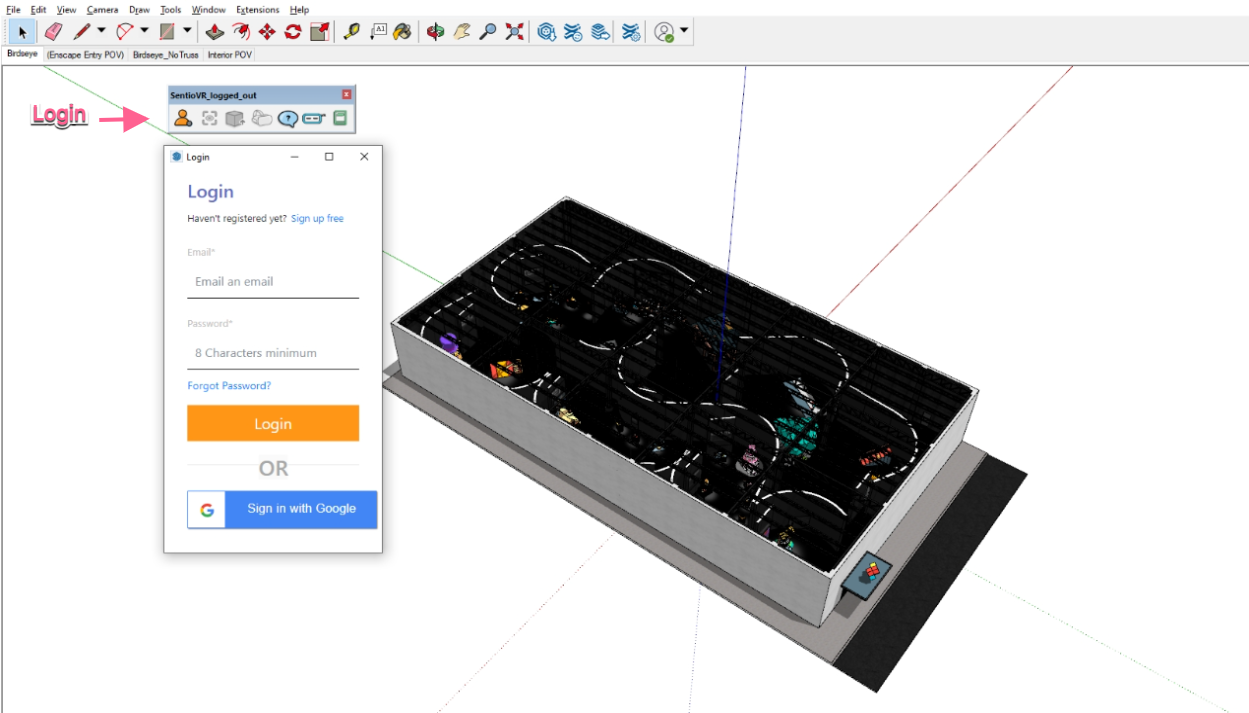Open the Extensions menu
The height and width of the screenshot is (713, 1249).
[x=258, y=9]
